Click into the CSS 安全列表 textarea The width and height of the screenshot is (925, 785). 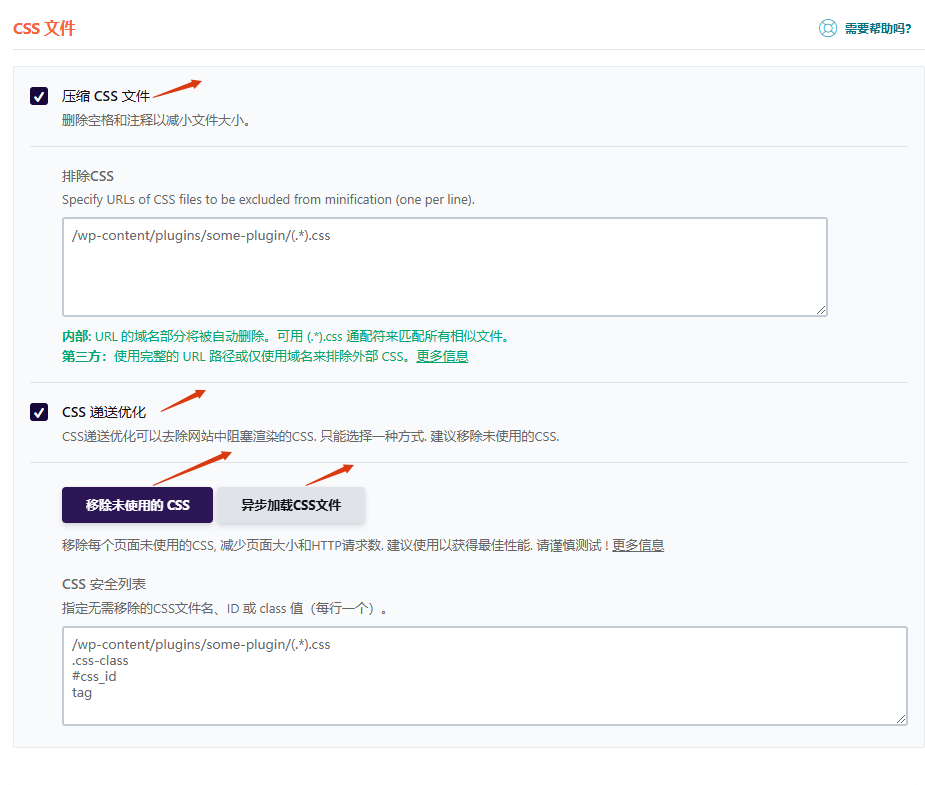pos(484,676)
